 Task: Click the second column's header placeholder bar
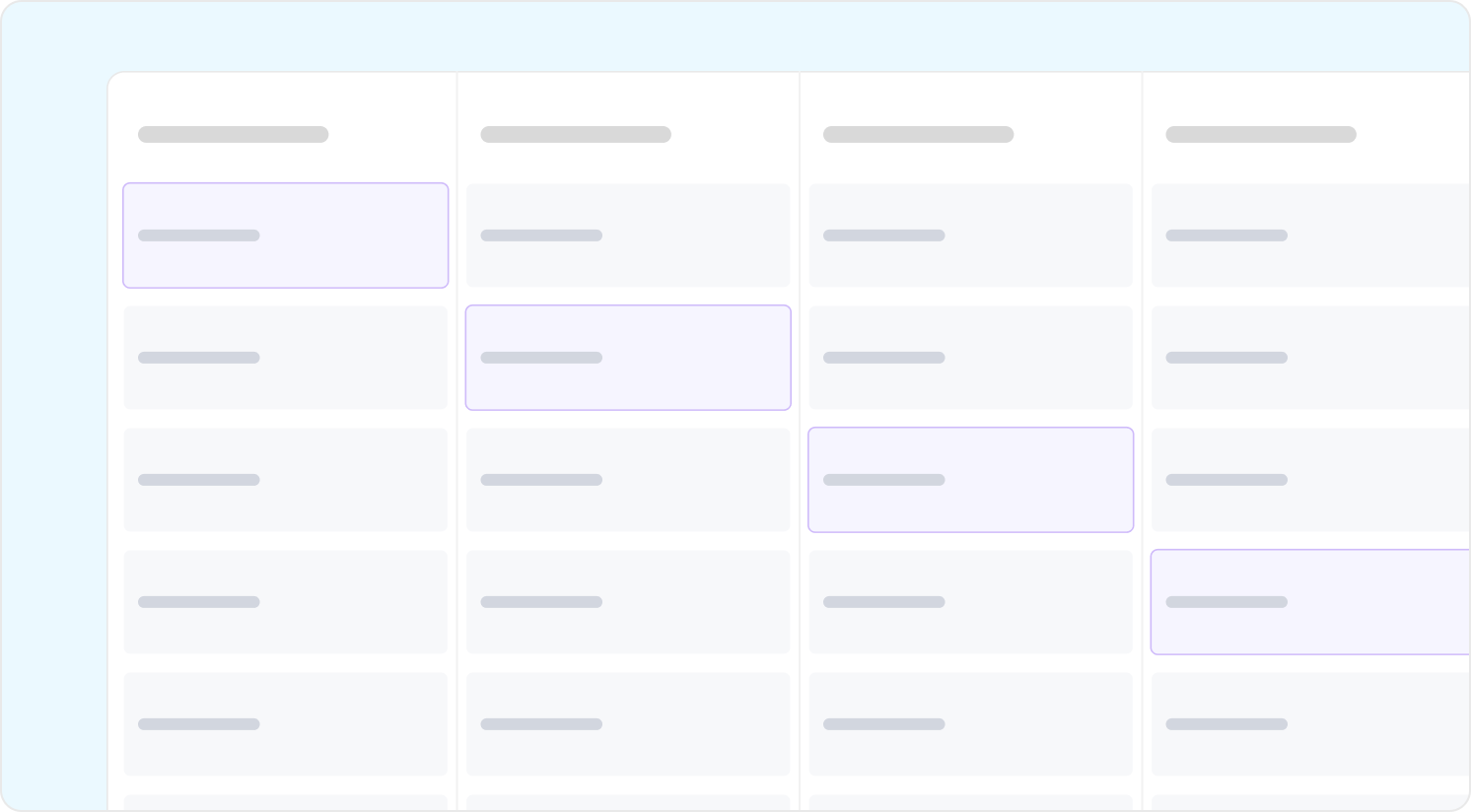coord(576,134)
